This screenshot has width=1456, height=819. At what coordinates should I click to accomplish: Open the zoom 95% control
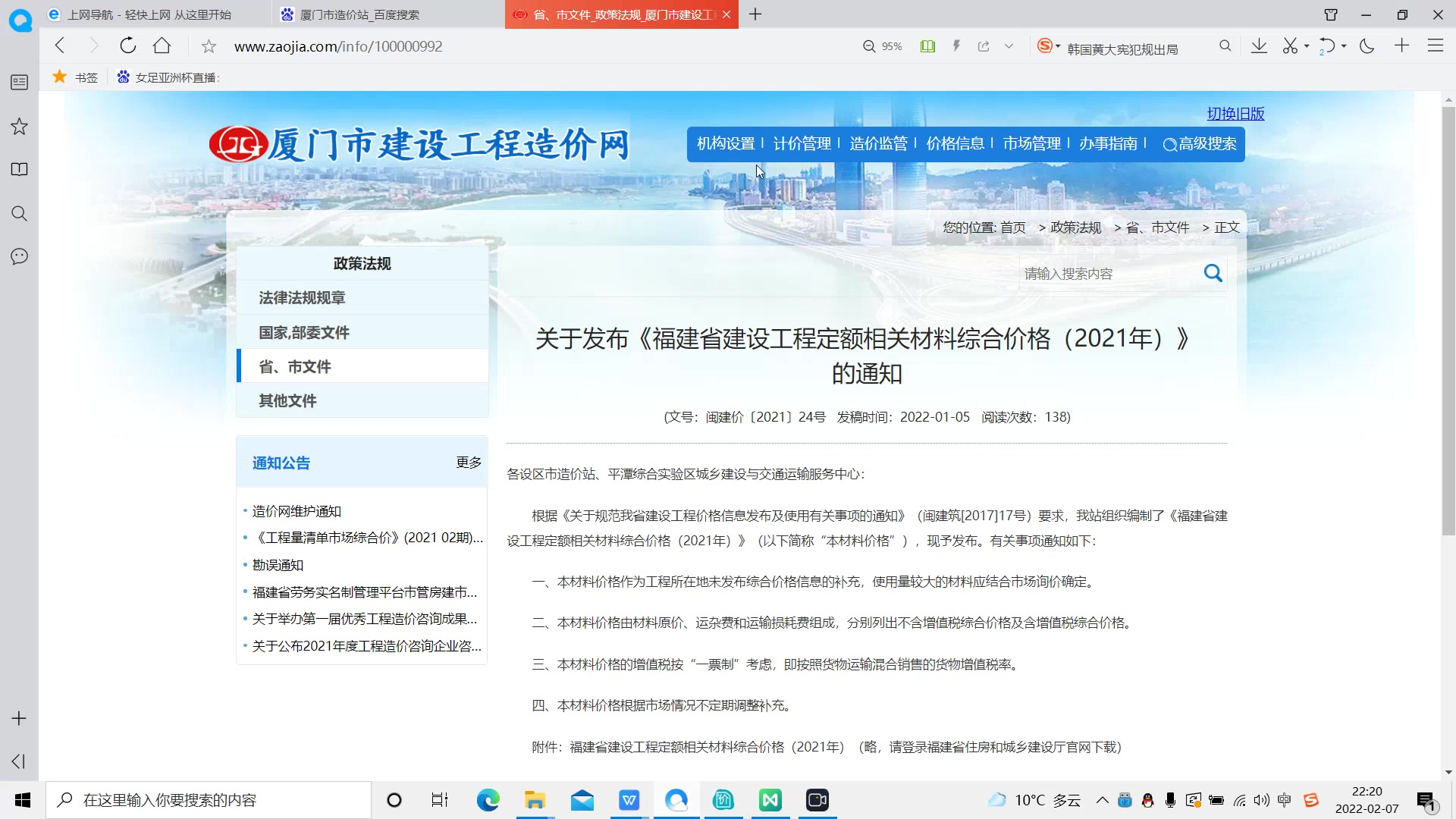[883, 46]
